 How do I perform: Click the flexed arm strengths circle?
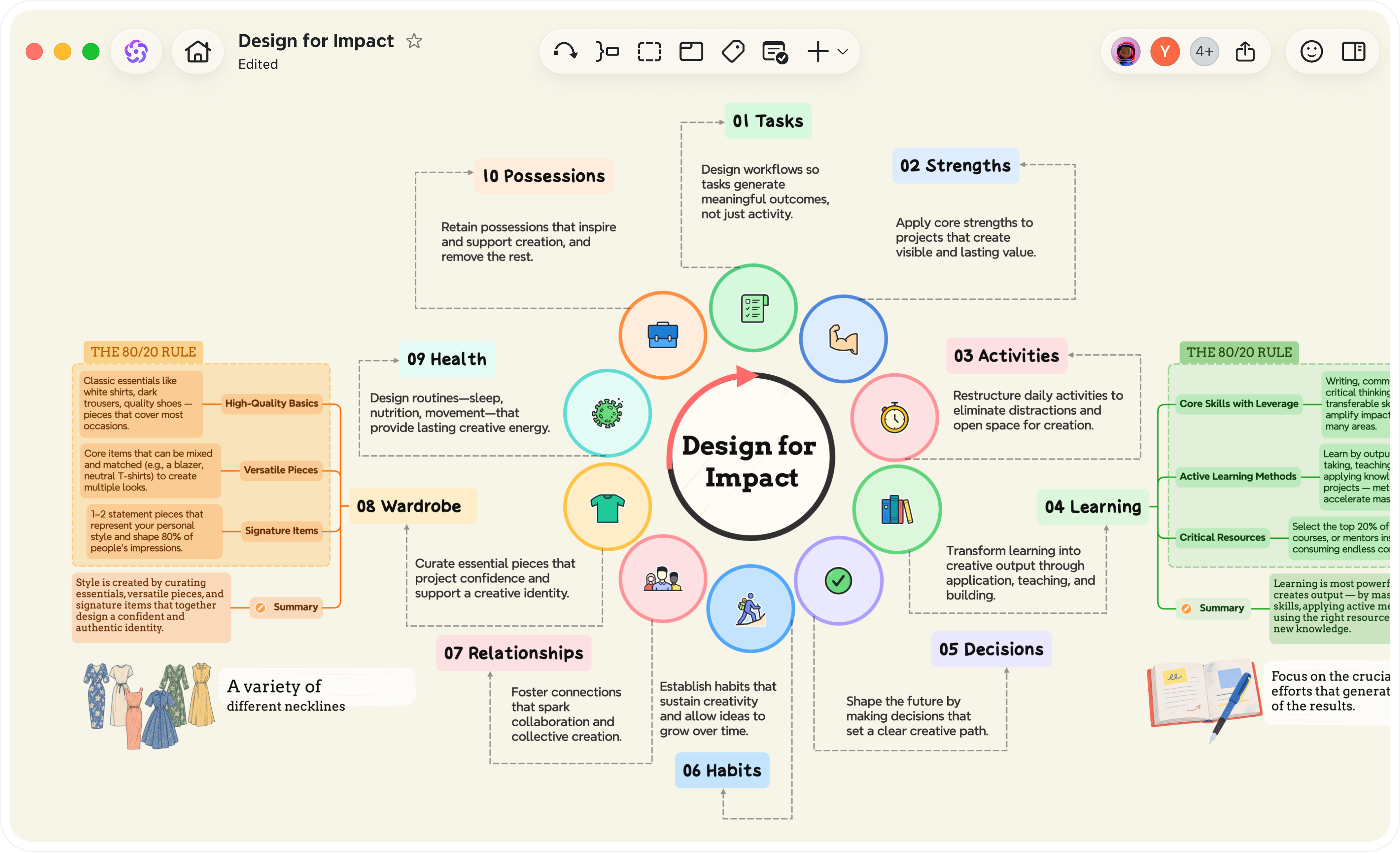[844, 339]
